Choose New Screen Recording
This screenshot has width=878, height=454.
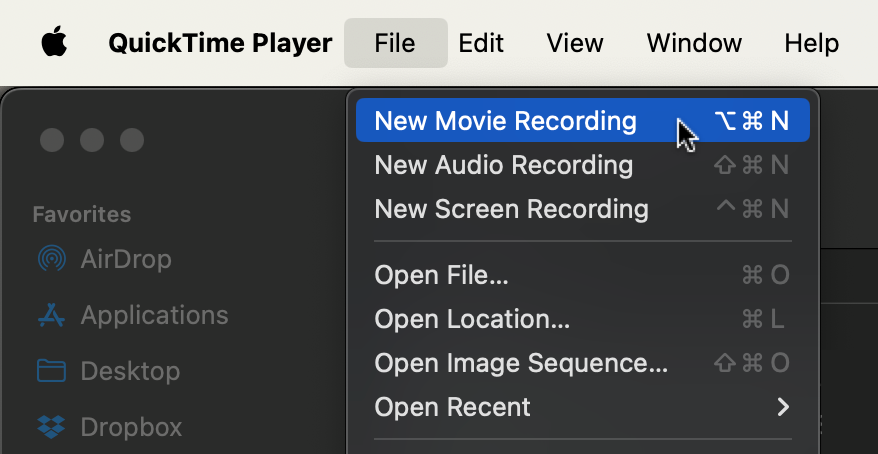tap(583, 209)
